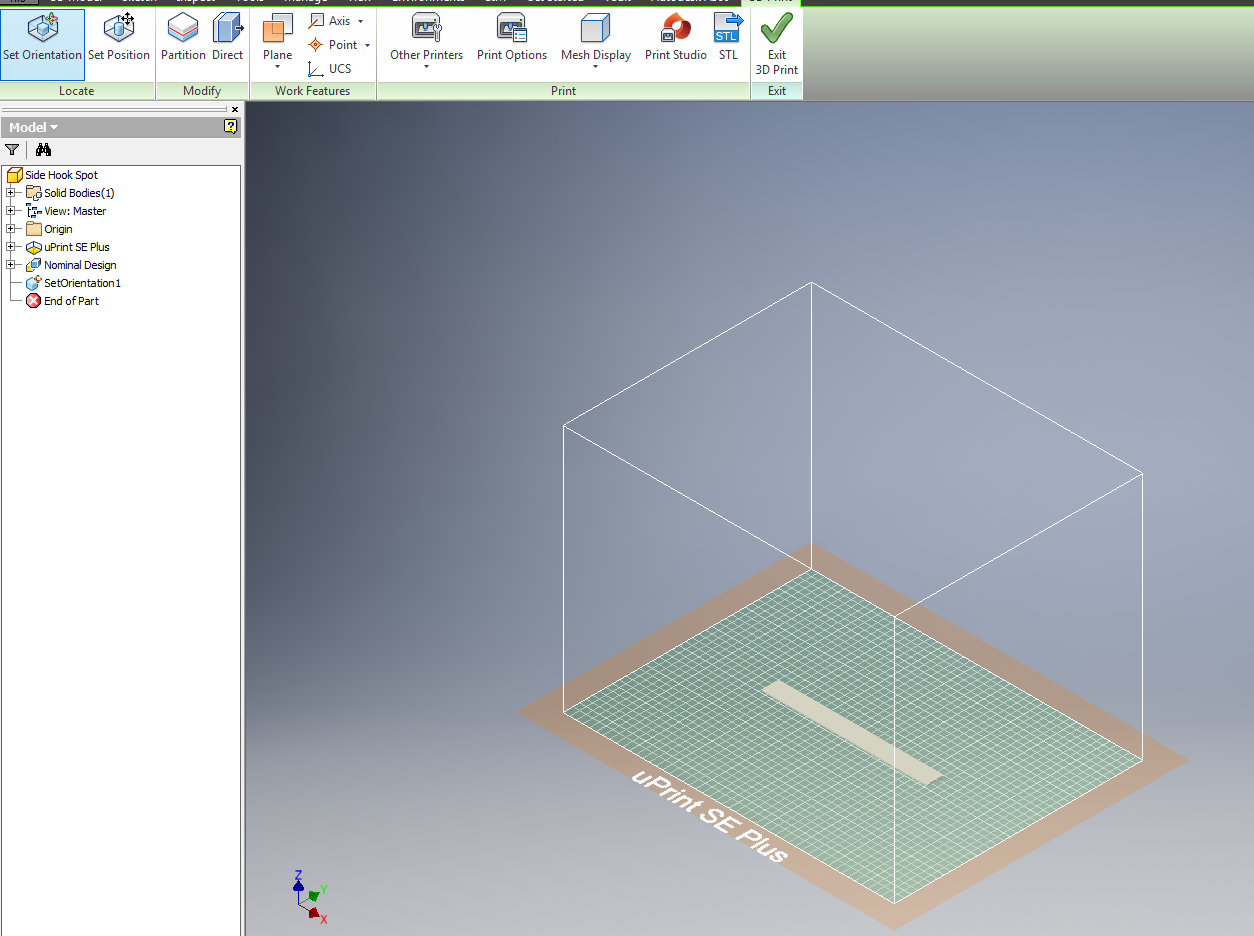The height and width of the screenshot is (936, 1254).
Task: Expand the Nominal Design node
Action: point(10,265)
